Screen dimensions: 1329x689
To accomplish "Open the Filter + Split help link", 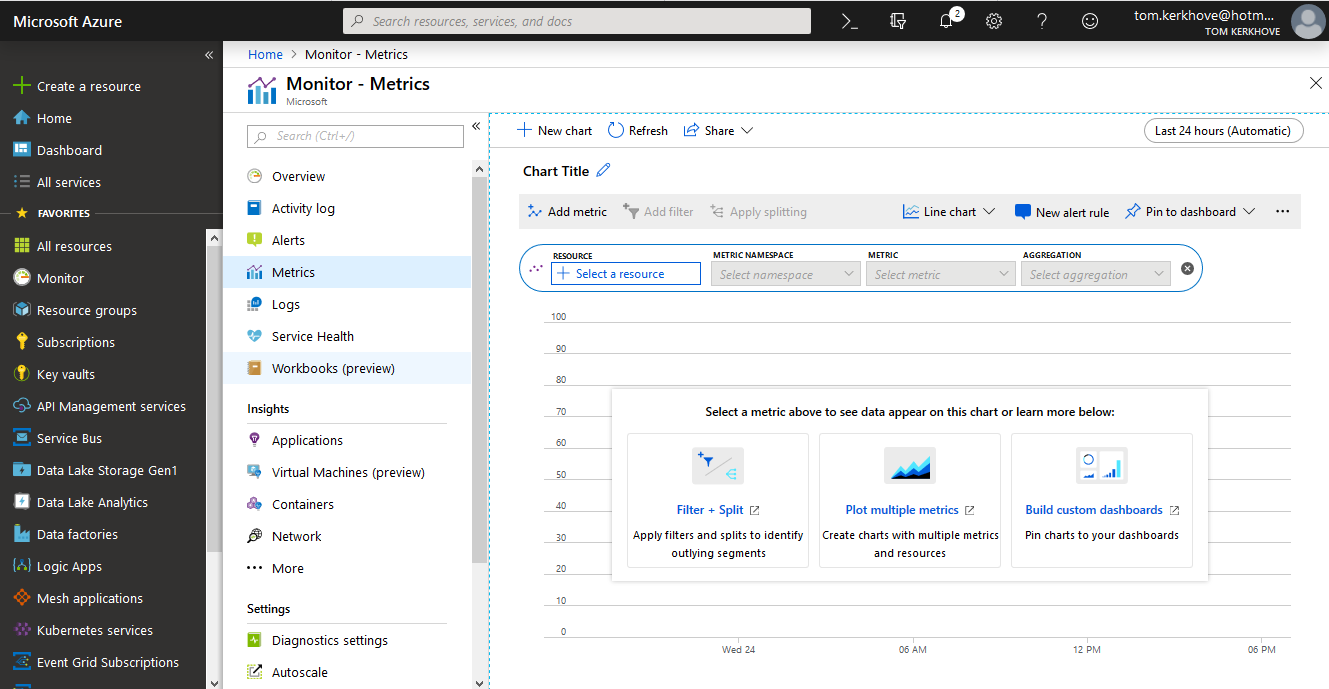I will 718,510.
